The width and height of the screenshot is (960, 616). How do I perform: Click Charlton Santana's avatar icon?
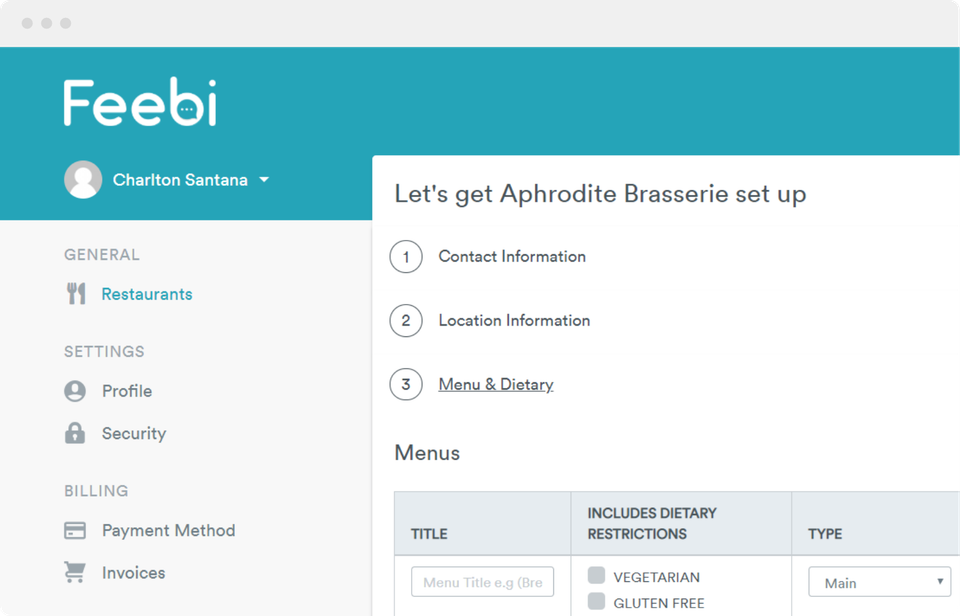tap(83, 180)
